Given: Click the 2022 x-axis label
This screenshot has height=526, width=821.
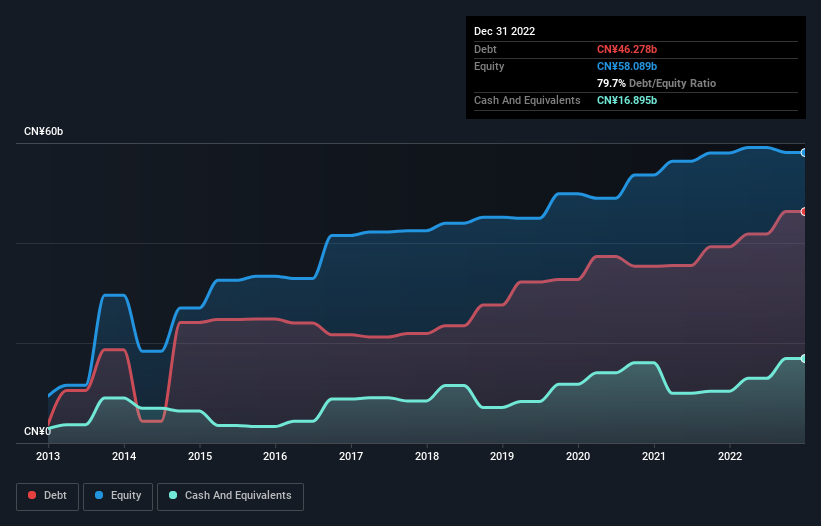Looking at the screenshot, I should coord(730,456).
